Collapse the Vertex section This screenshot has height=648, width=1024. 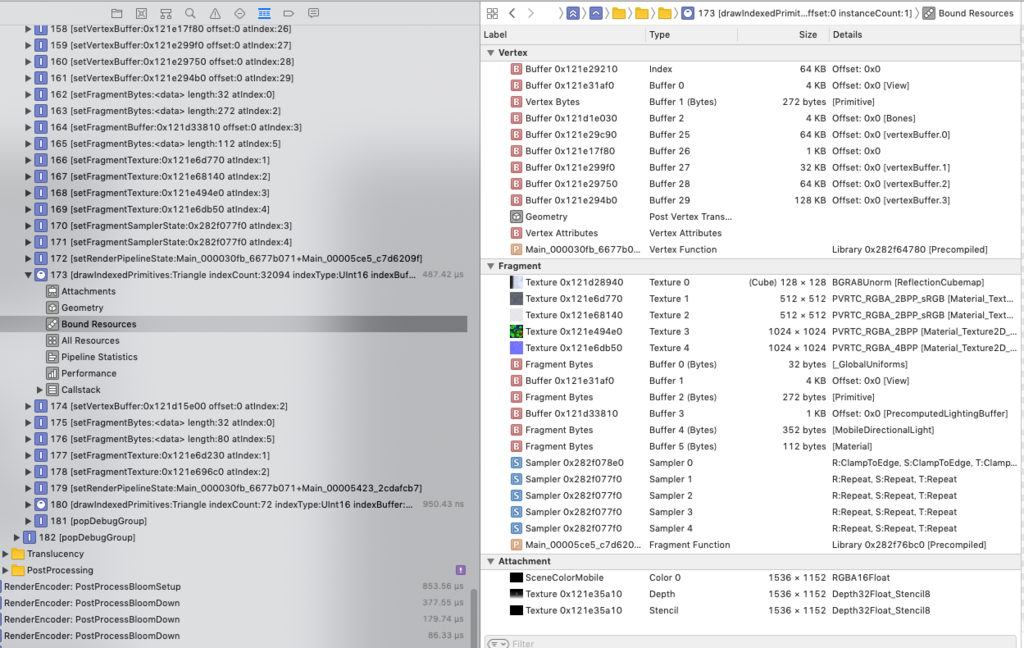pyautogui.click(x=490, y=53)
